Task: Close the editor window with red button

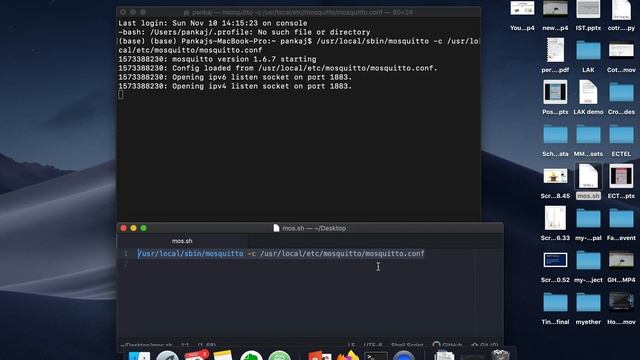Action: 124,228
